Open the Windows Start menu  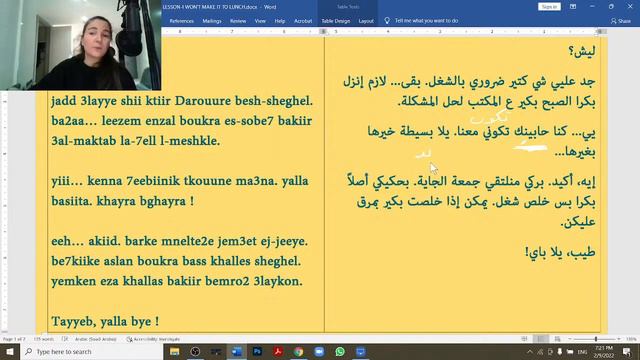point(10,351)
